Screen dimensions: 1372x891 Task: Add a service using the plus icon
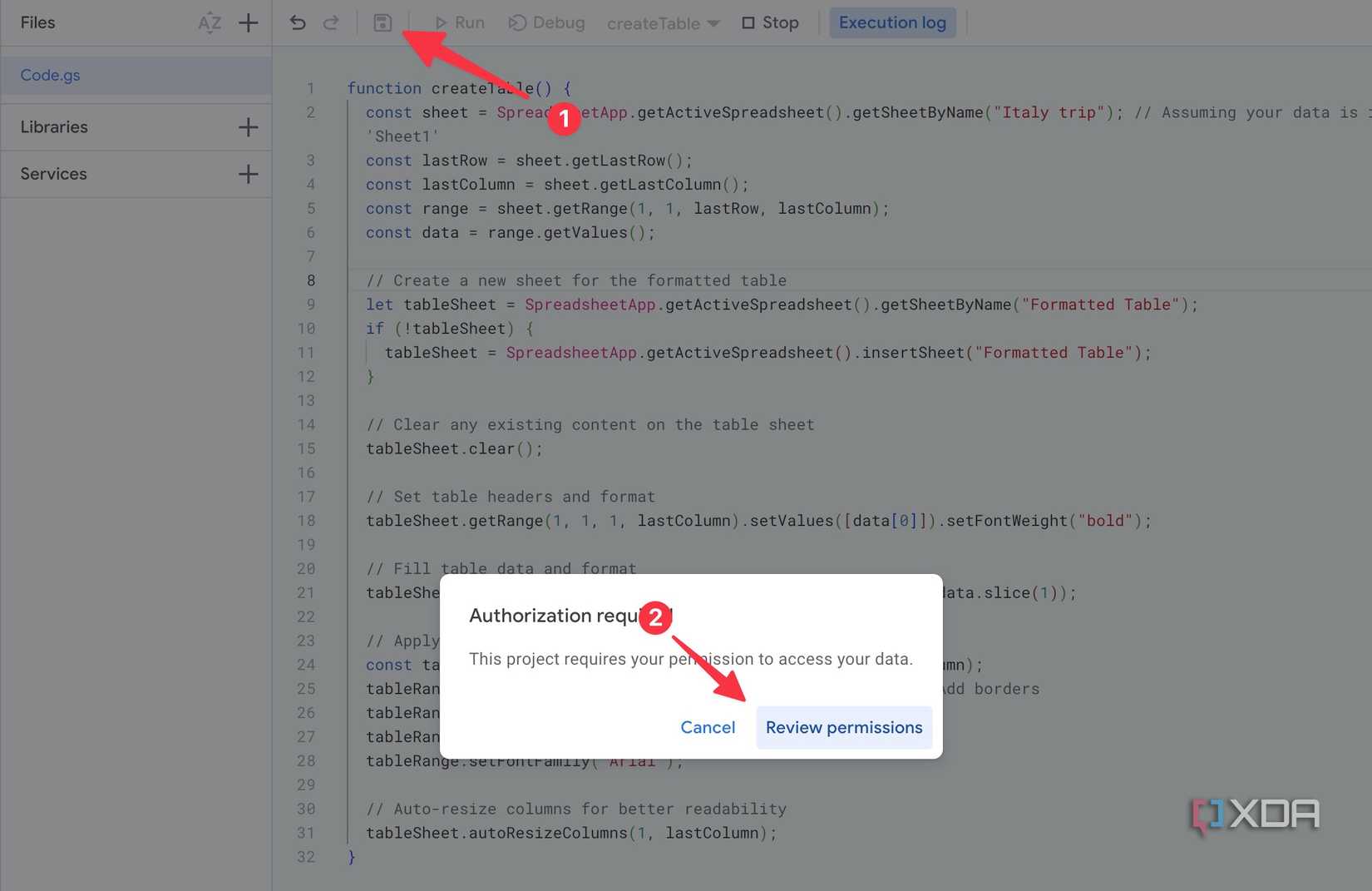click(247, 174)
